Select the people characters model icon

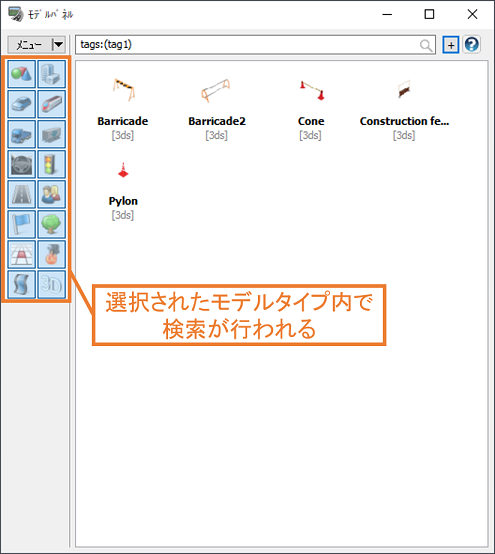click(x=52, y=194)
